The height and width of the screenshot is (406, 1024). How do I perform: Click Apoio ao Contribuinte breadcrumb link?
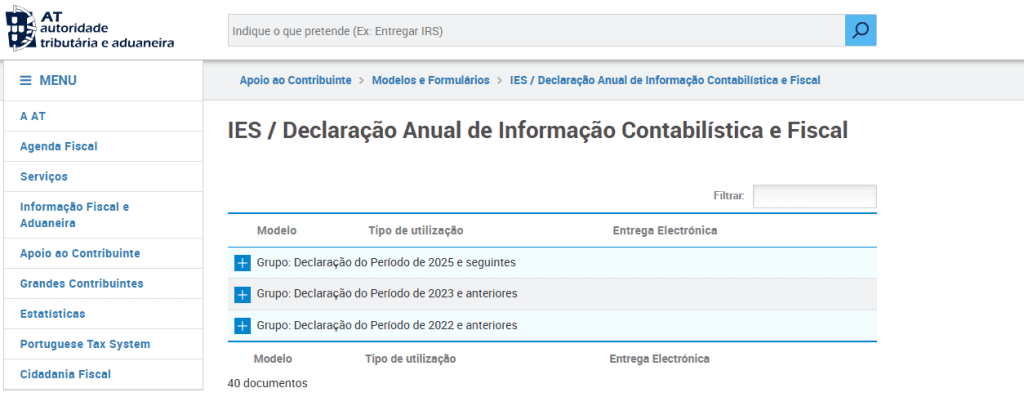(x=295, y=80)
